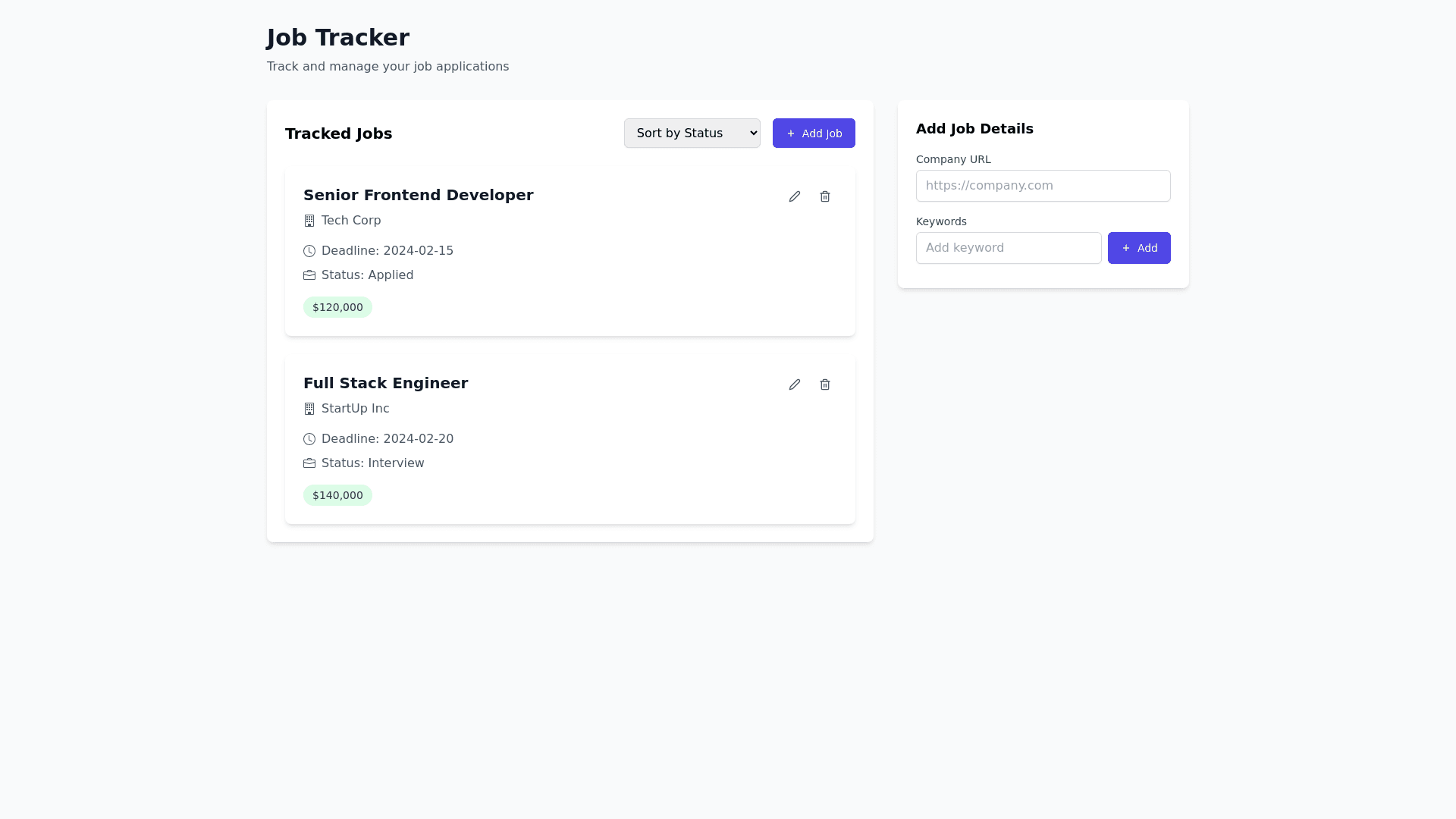Click clock icon next to 2024-02-20 deadline
The width and height of the screenshot is (1456, 819).
309,439
